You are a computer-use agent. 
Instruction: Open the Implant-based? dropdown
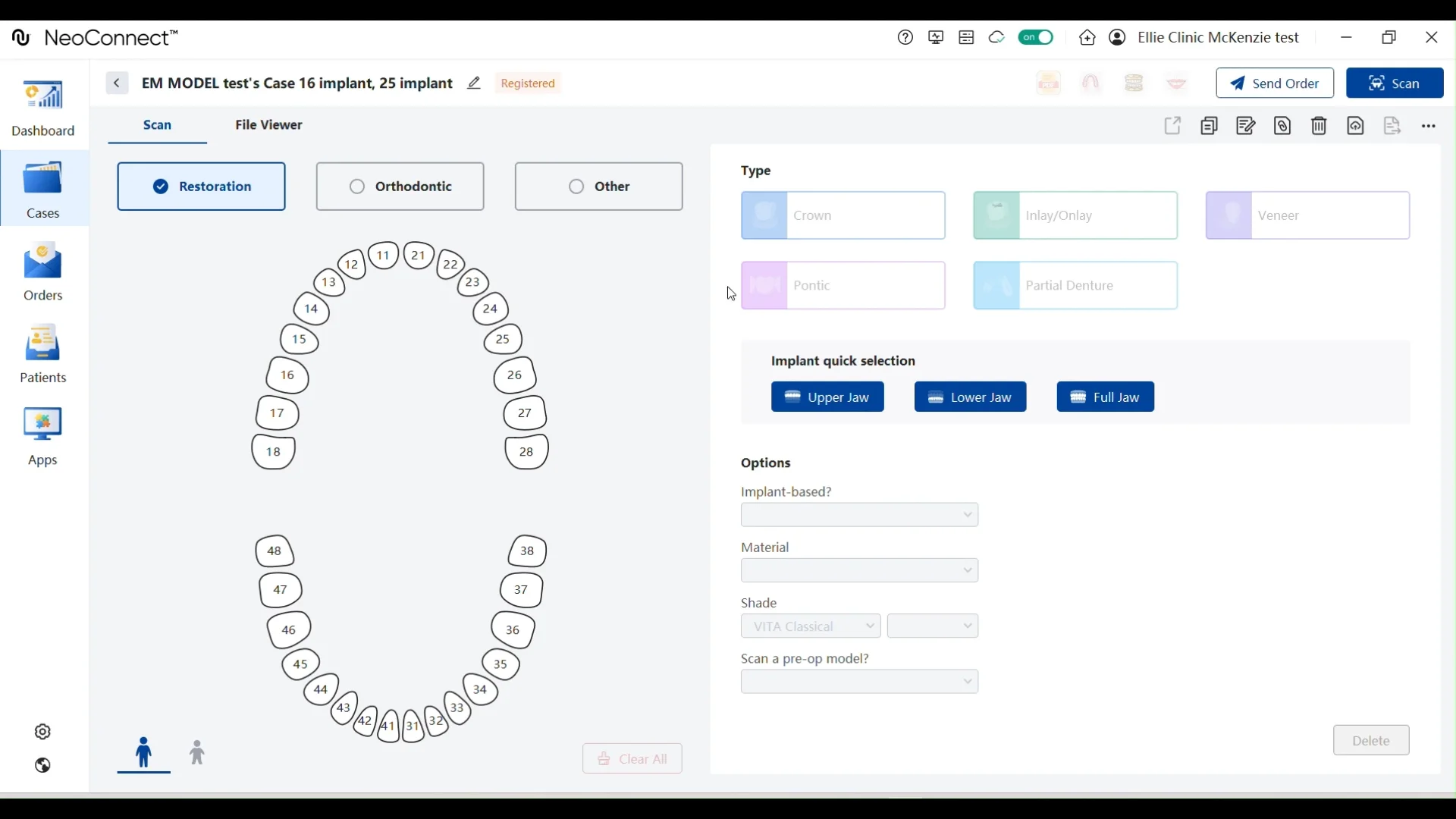tap(859, 515)
